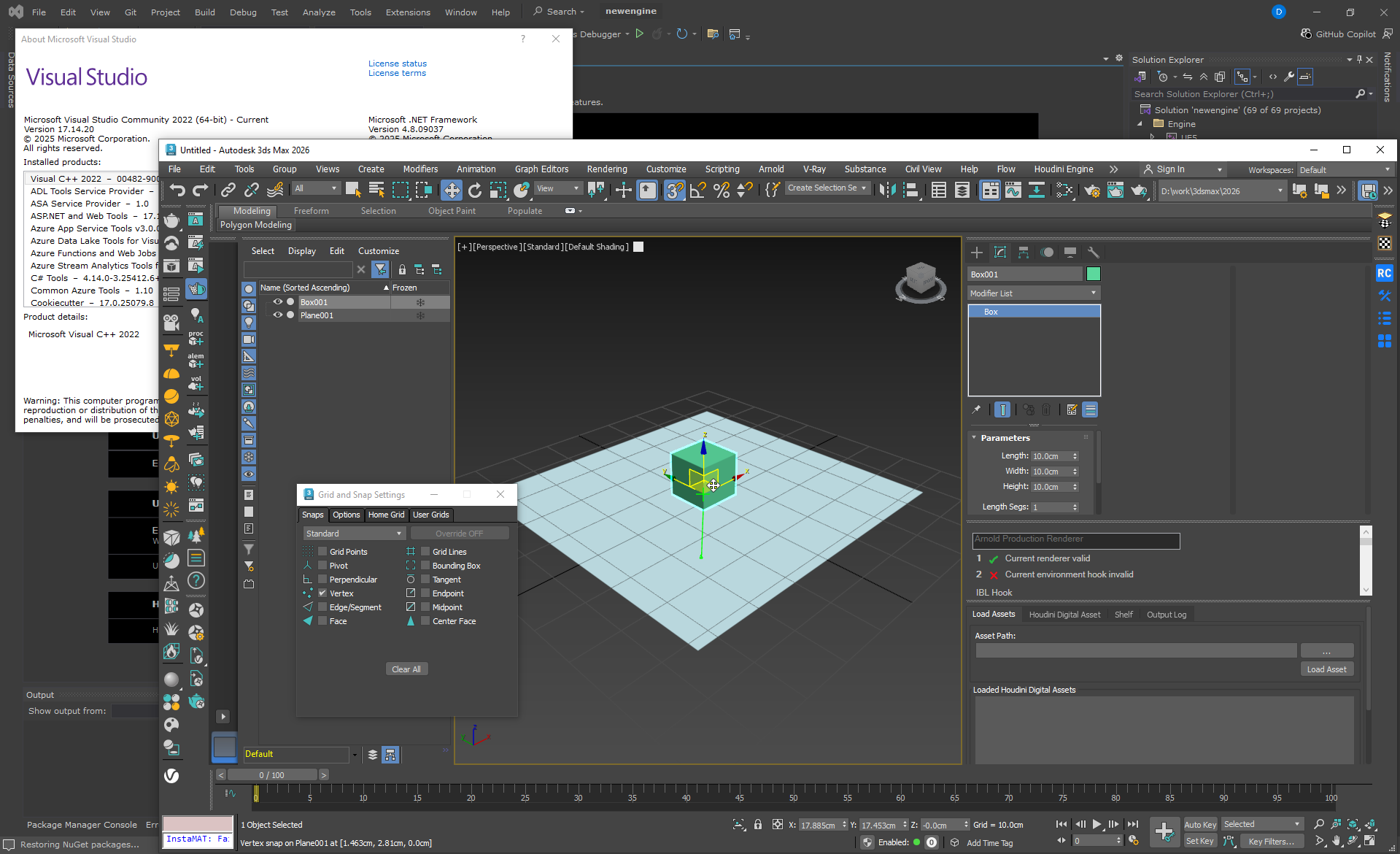
Task: Switch to the Home Grid tab
Action: click(x=386, y=515)
